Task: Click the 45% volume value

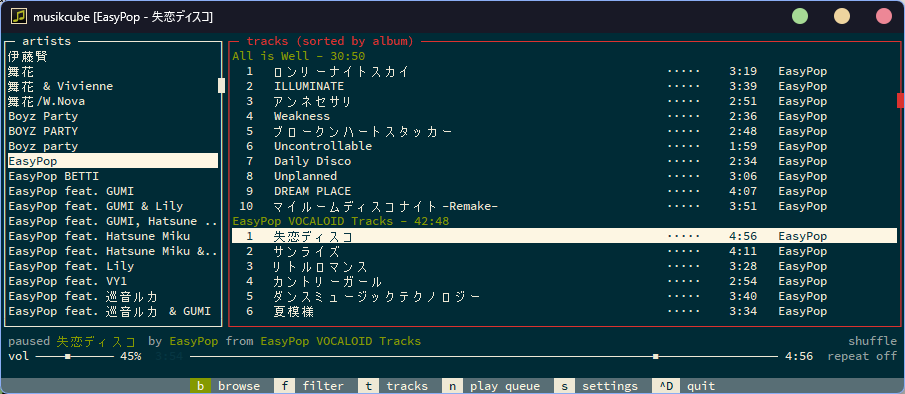Action: coord(130,356)
